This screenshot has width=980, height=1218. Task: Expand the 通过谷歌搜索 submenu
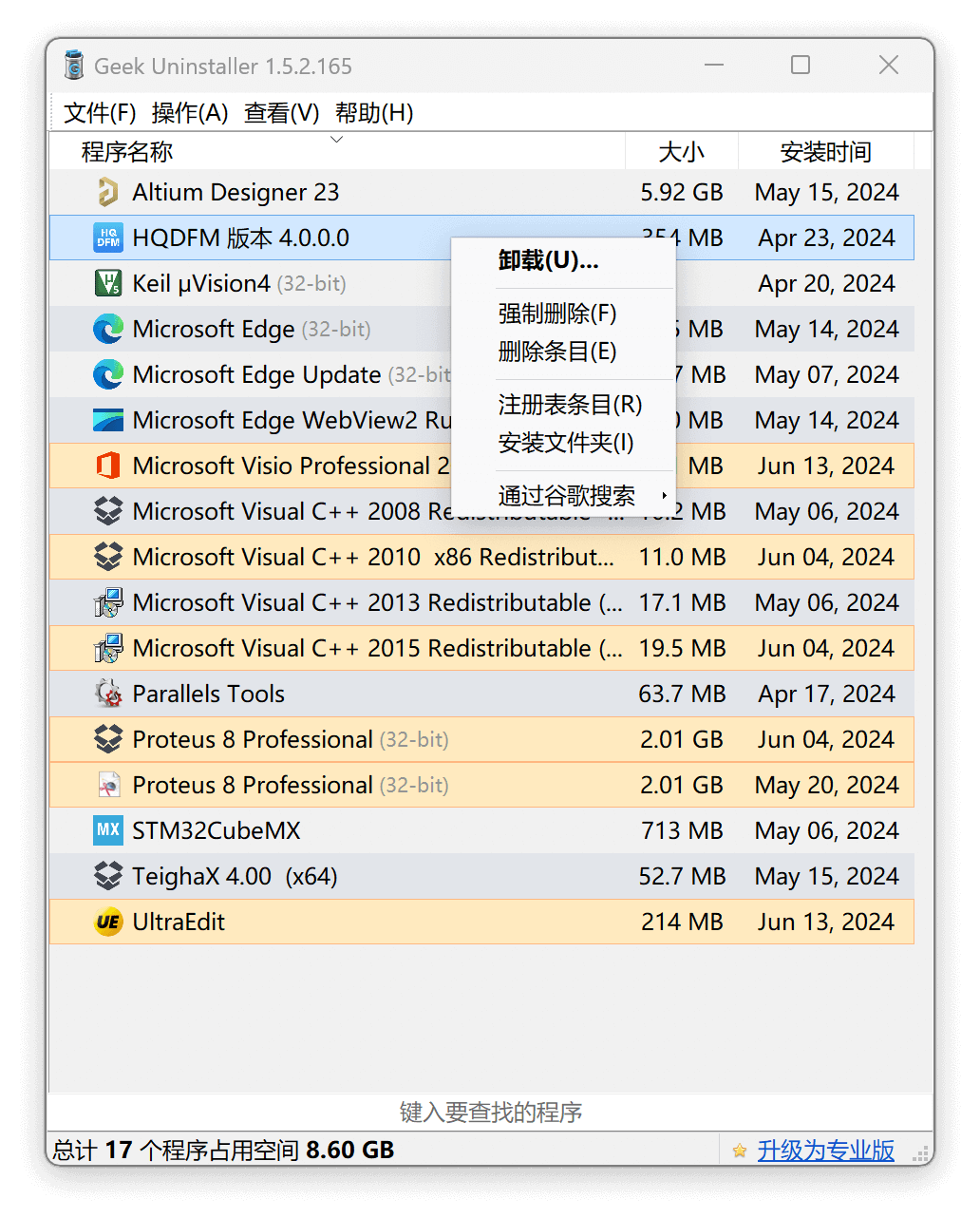coord(567,495)
